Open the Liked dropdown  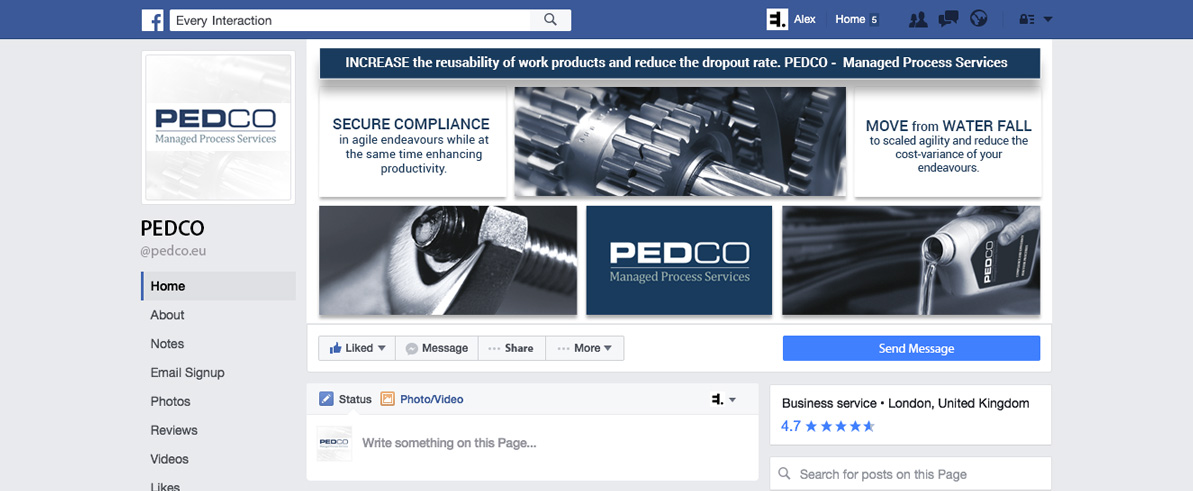[x=358, y=348]
